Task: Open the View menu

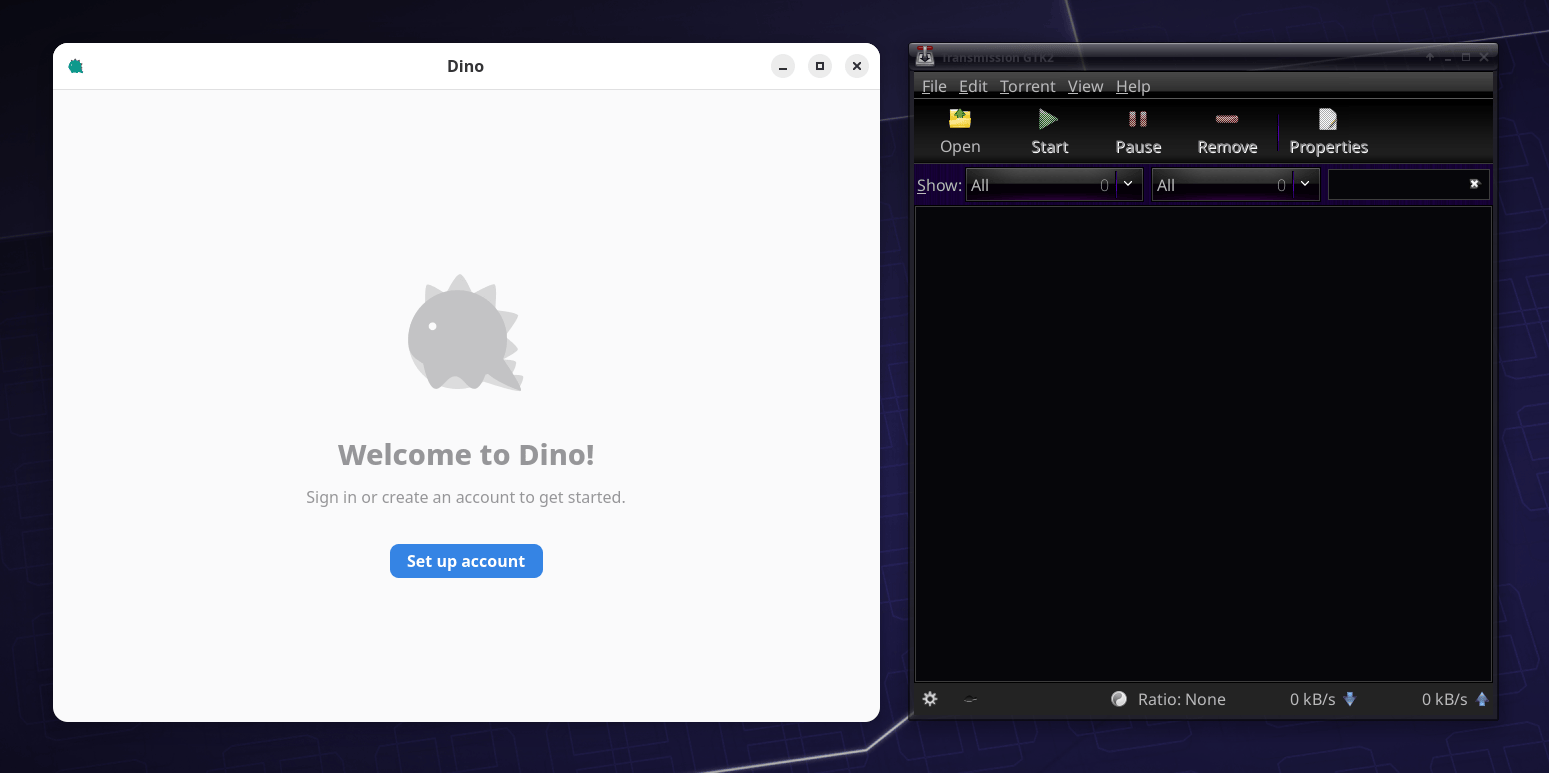Action: click(x=1085, y=87)
